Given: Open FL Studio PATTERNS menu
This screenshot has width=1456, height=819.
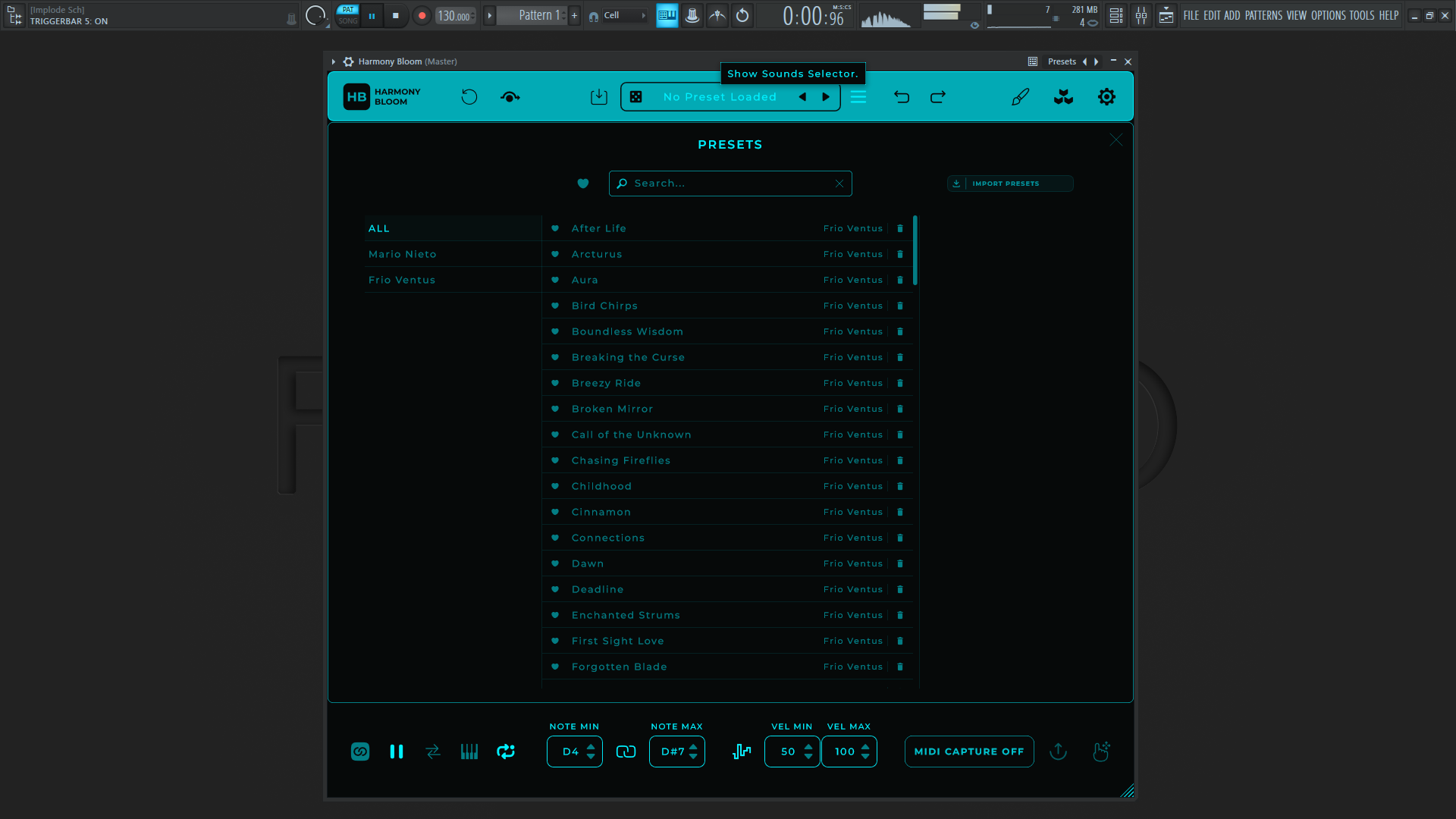Looking at the screenshot, I should [x=1263, y=15].
